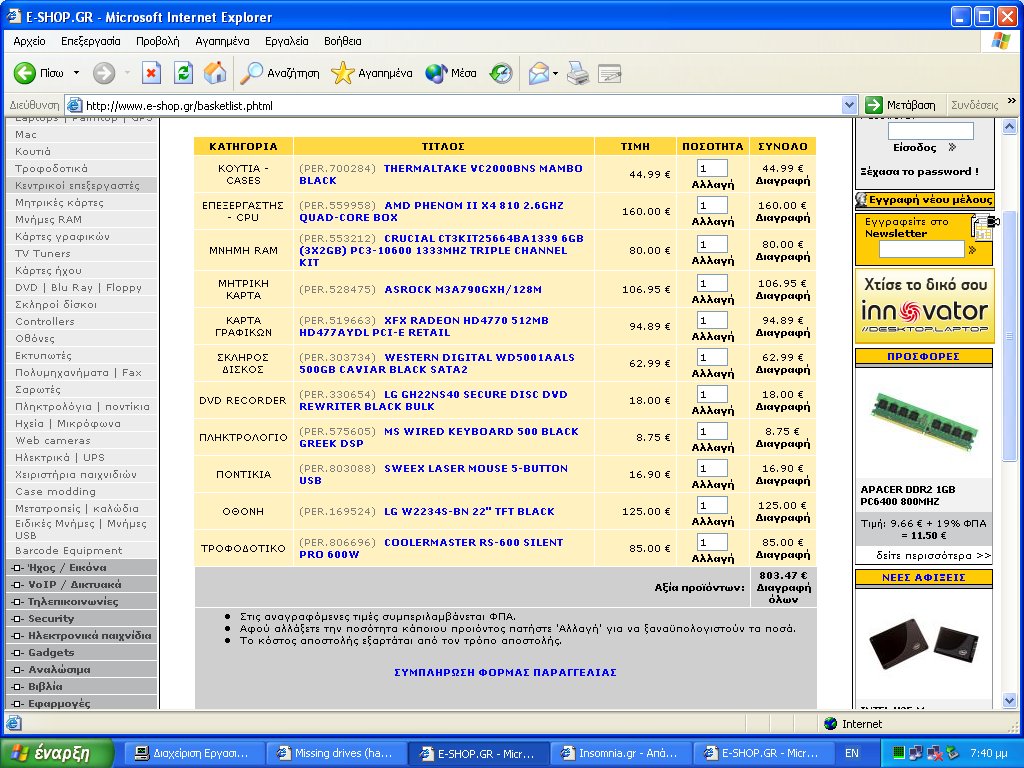The height and width of the screenshot is (768, 1024).
Task: Open the Αρχείο menu
Action: click(x=29, y=41)
